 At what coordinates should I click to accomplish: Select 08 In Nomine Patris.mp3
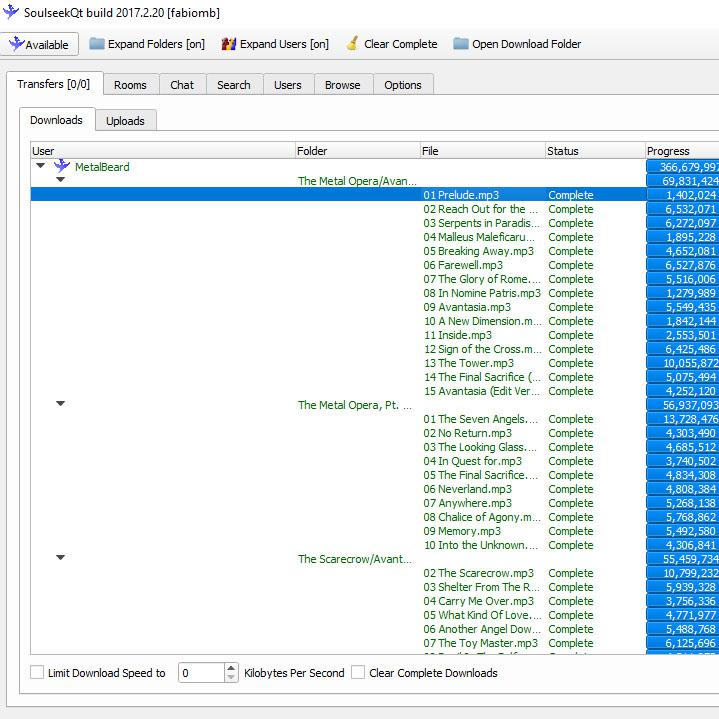[482, 293]
